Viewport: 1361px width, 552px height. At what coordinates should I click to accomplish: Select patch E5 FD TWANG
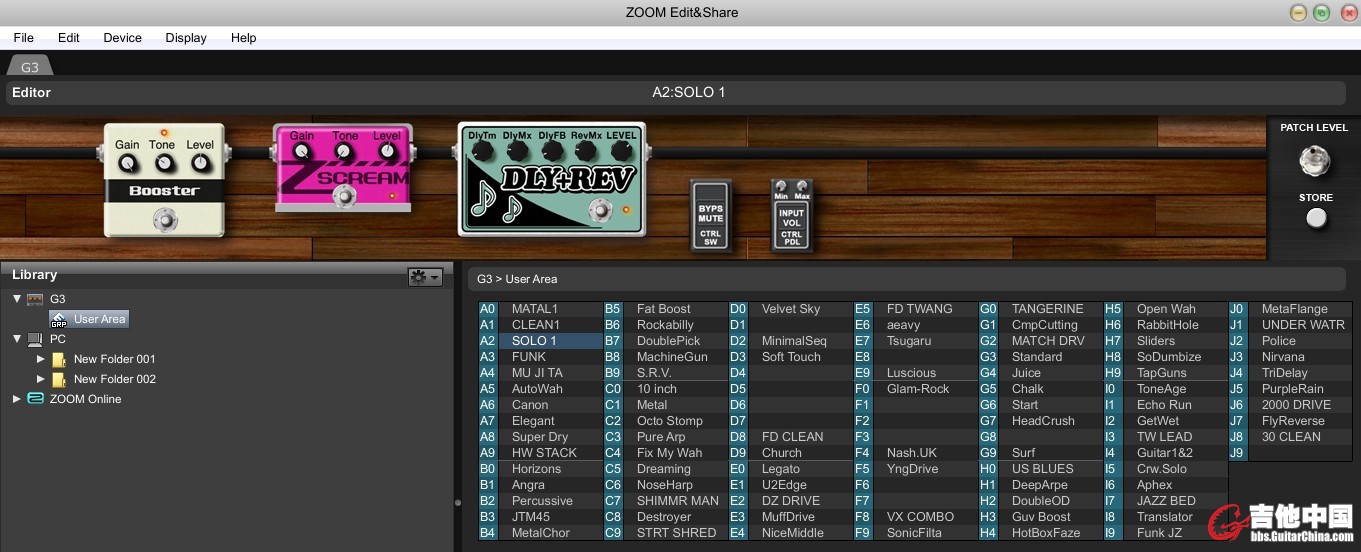915,309
